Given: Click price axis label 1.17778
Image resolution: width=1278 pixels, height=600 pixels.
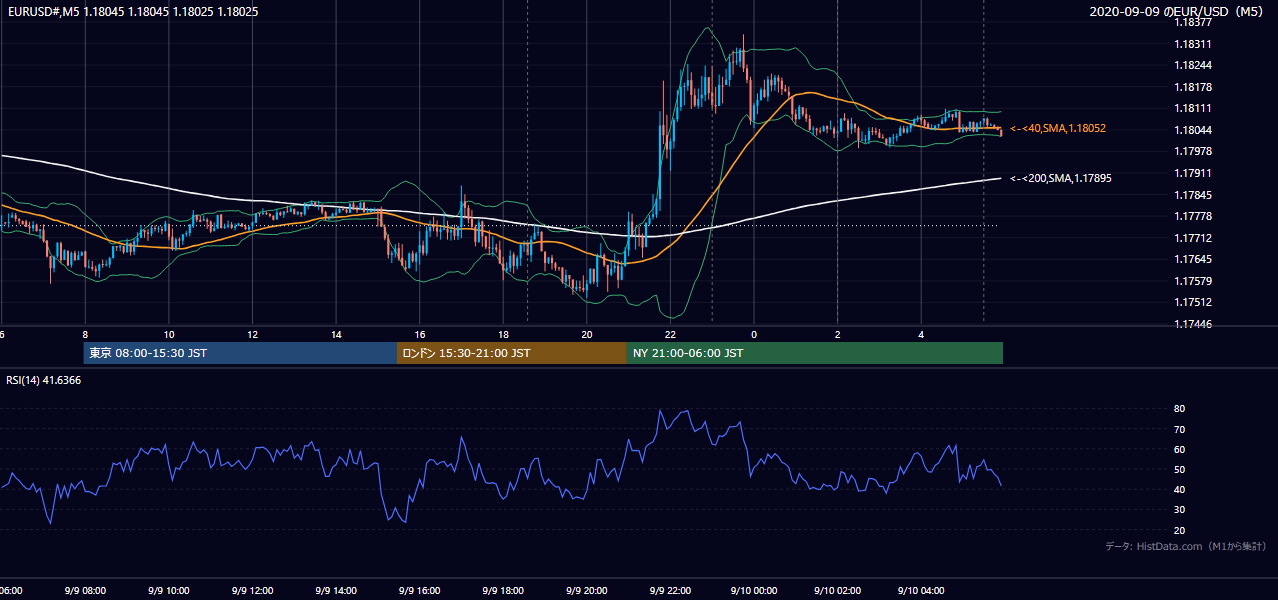Looking at the screenshot, I should point(1193,216).
